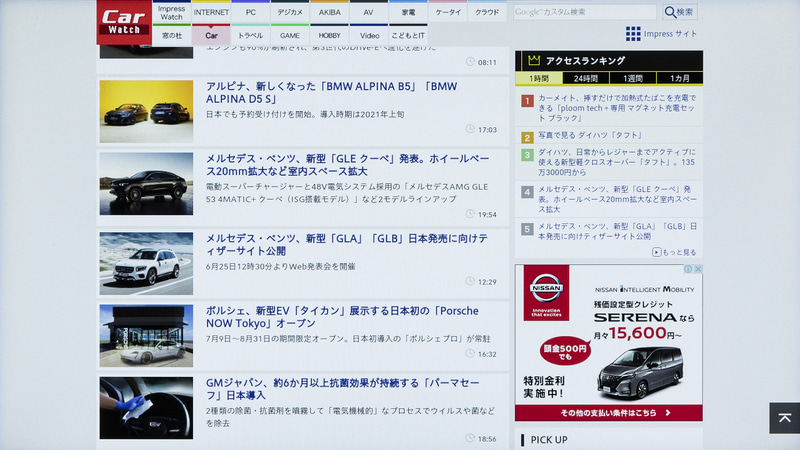This screenshot has height=450, width=800.
Task: Open ranking item カーメイト ploom tech charger
Action: pyautogui.click(x=617, y=108)
